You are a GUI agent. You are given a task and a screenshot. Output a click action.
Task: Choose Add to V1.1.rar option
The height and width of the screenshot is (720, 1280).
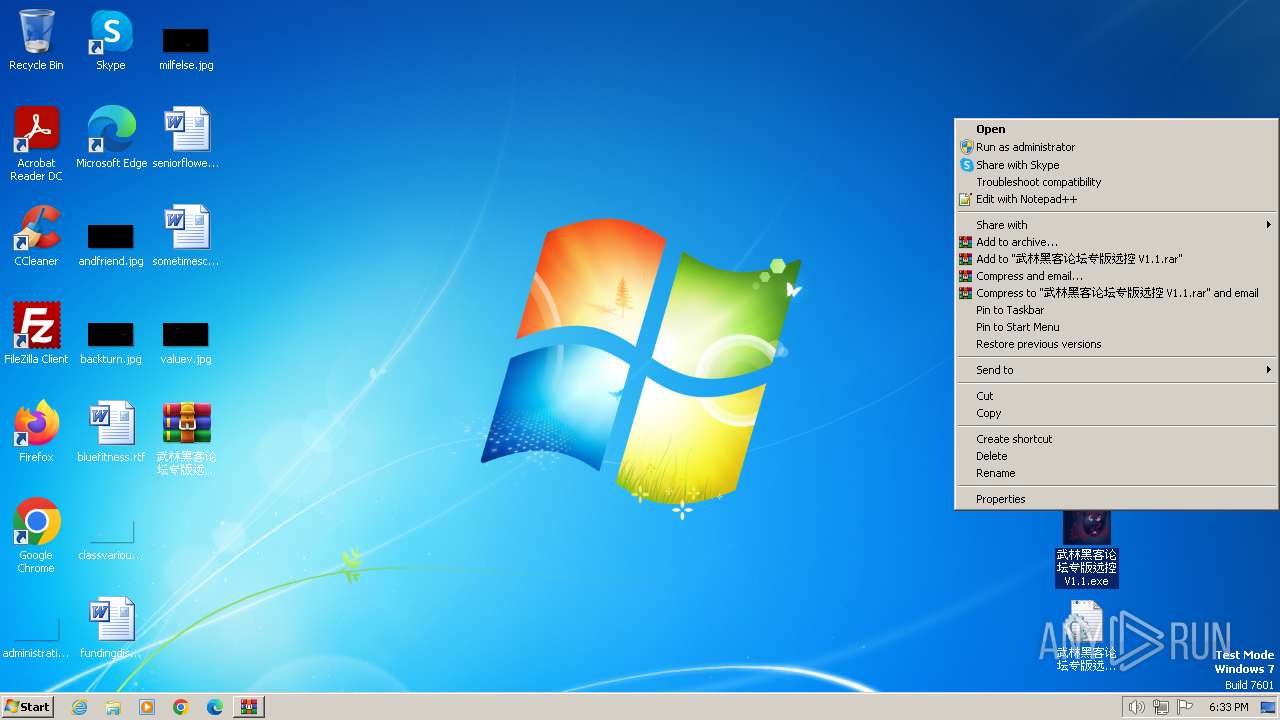[x=1116, y=259]
